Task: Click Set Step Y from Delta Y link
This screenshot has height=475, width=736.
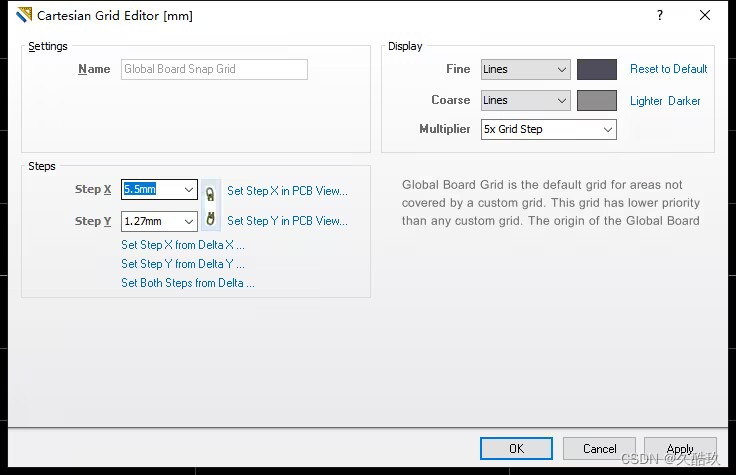Action: 183,264
